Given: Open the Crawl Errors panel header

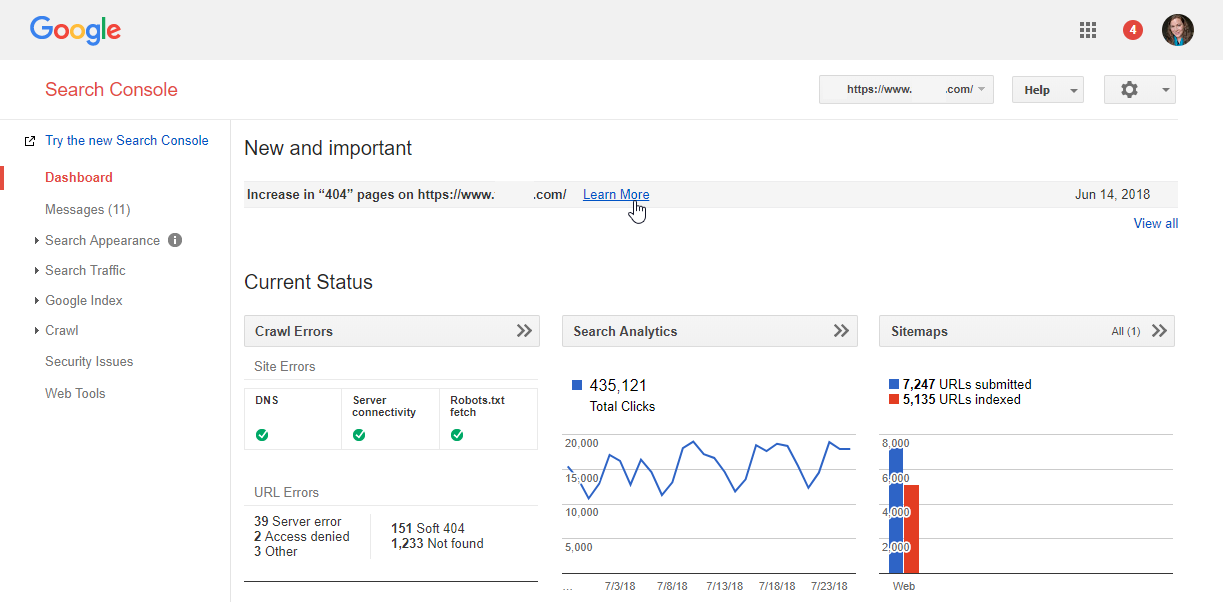Looking at the screenshot, I should (392, 331).
